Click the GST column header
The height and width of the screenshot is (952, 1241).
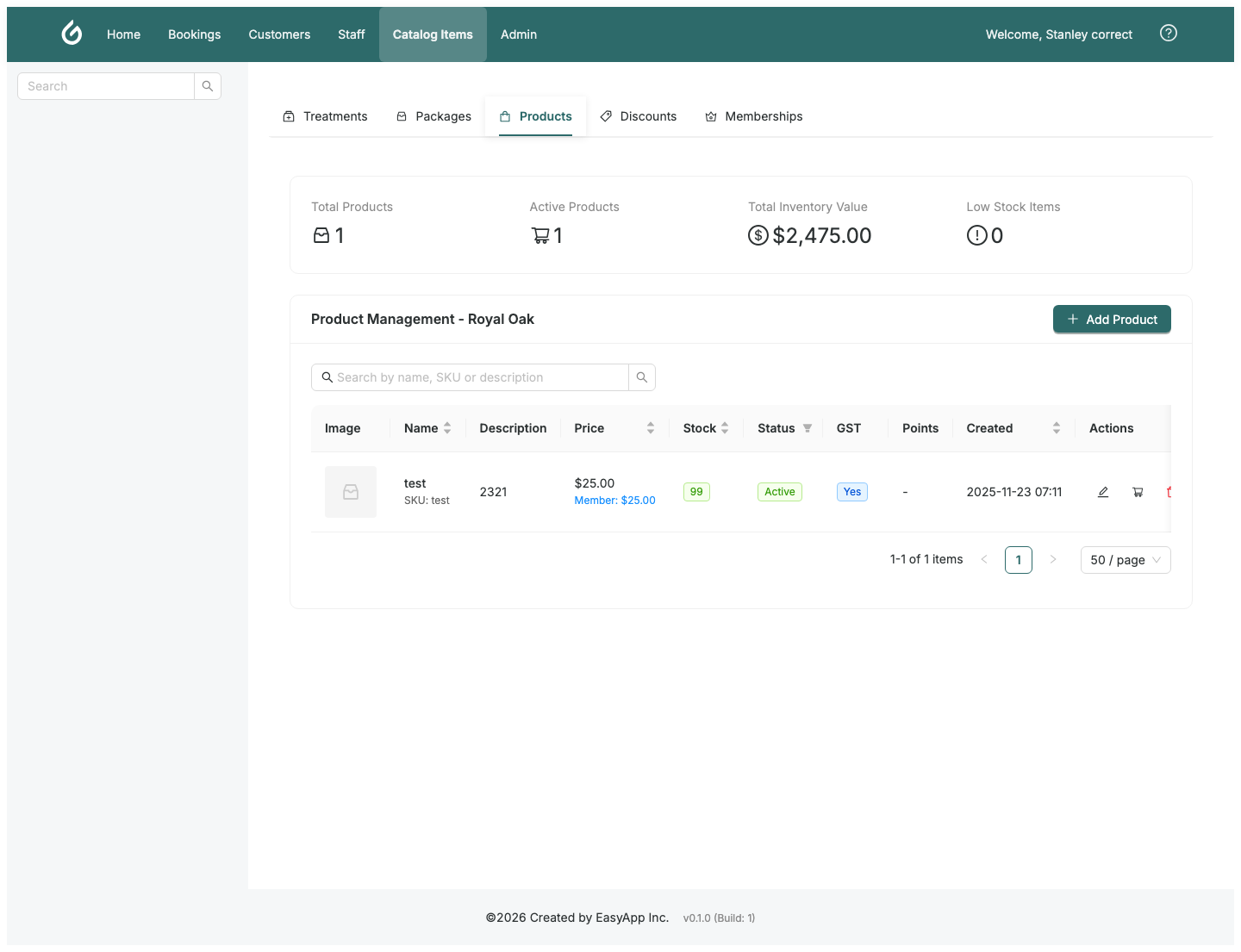pos(849,428)
